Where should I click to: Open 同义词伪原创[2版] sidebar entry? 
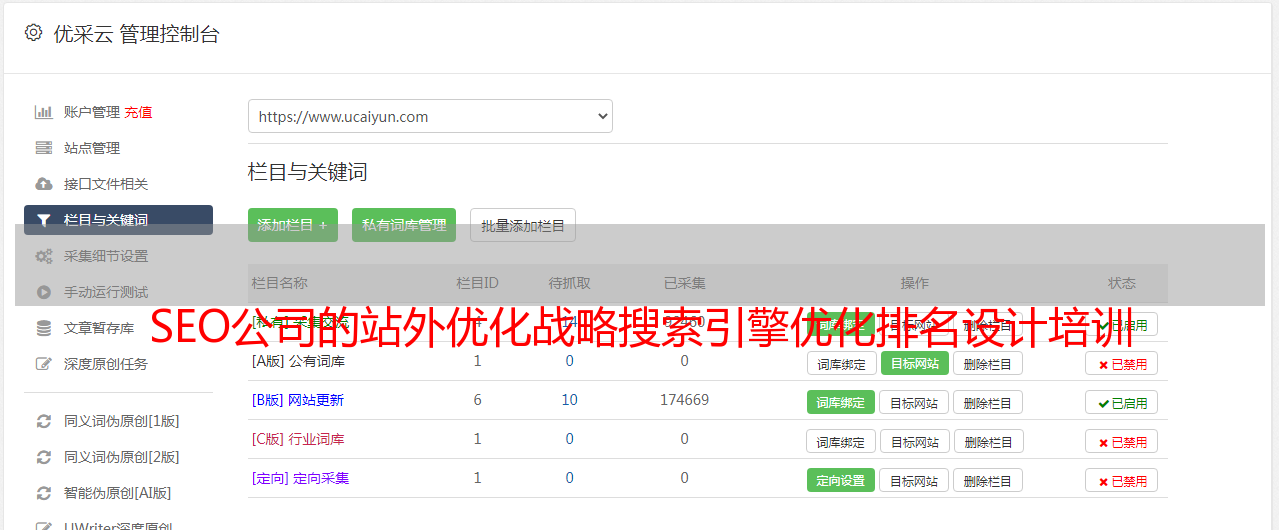tap(122, 457)
